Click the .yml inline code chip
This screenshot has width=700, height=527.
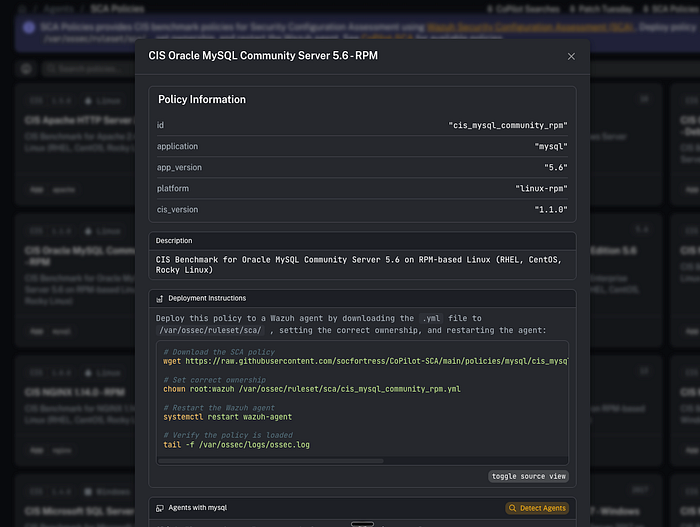[x=431, y=318]
